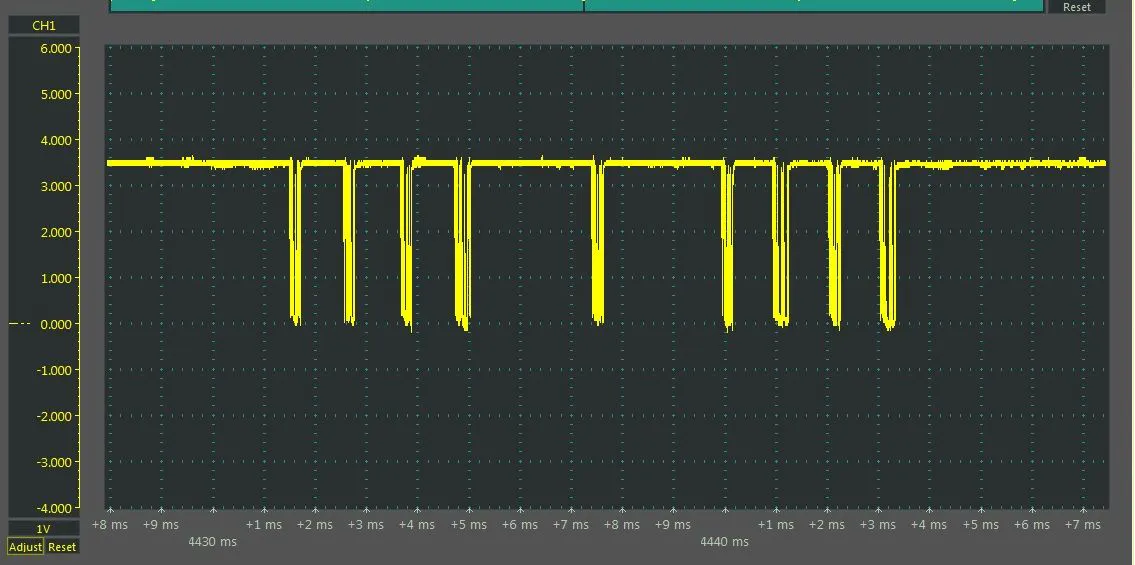The width and height of the screenshot is (1135, 565).
Task: Click the CH1 channel label
Action: (x=43, y=26)
